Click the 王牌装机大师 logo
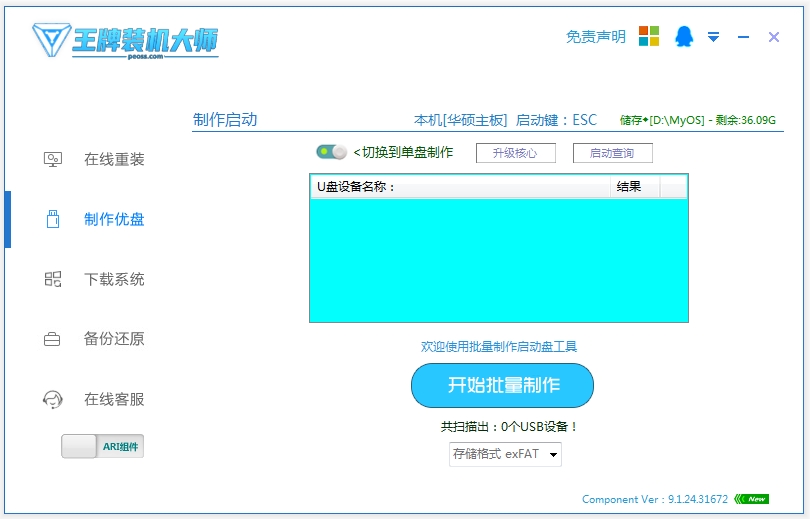The height and width of the screenshot is (519, 810). pos(125,41)
